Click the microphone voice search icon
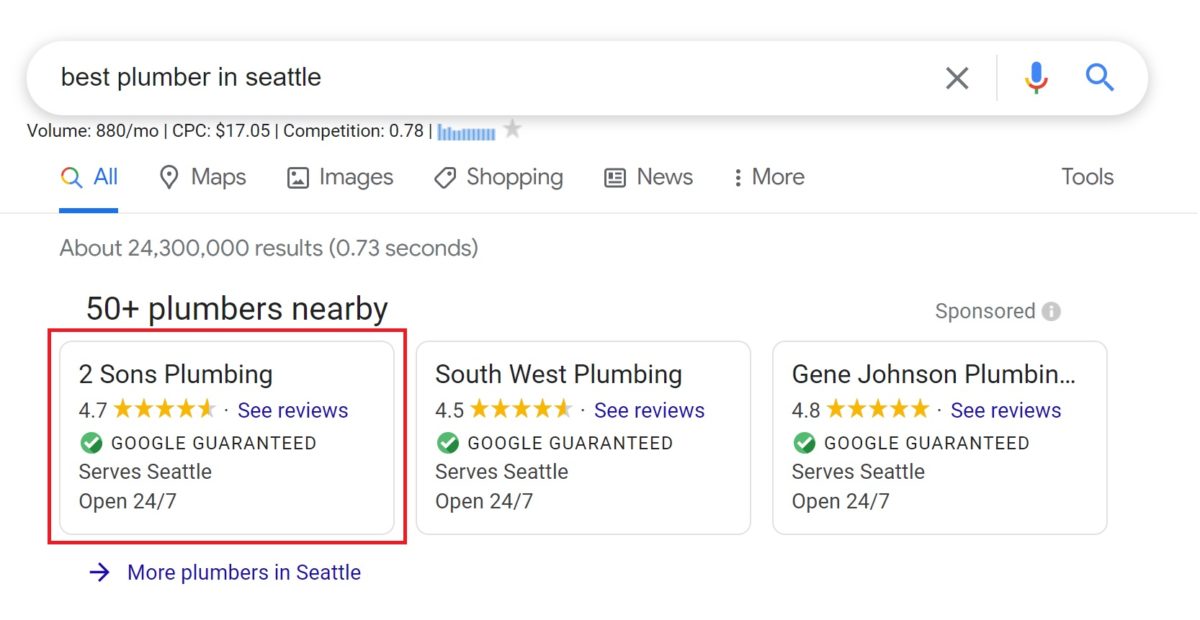 [x=1036, y=76]
